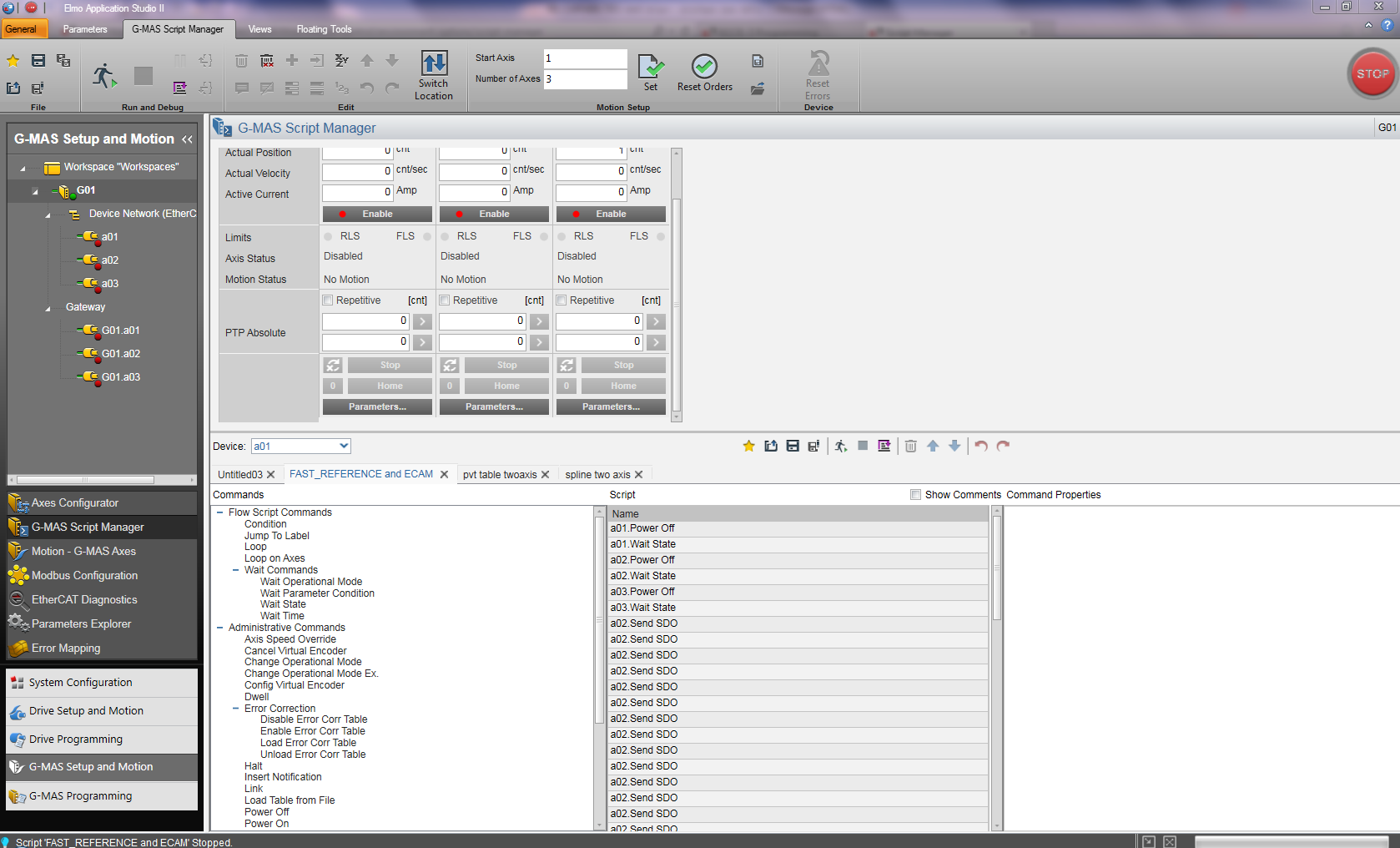Click the Enable button for the first axis

tap(377, 214)
